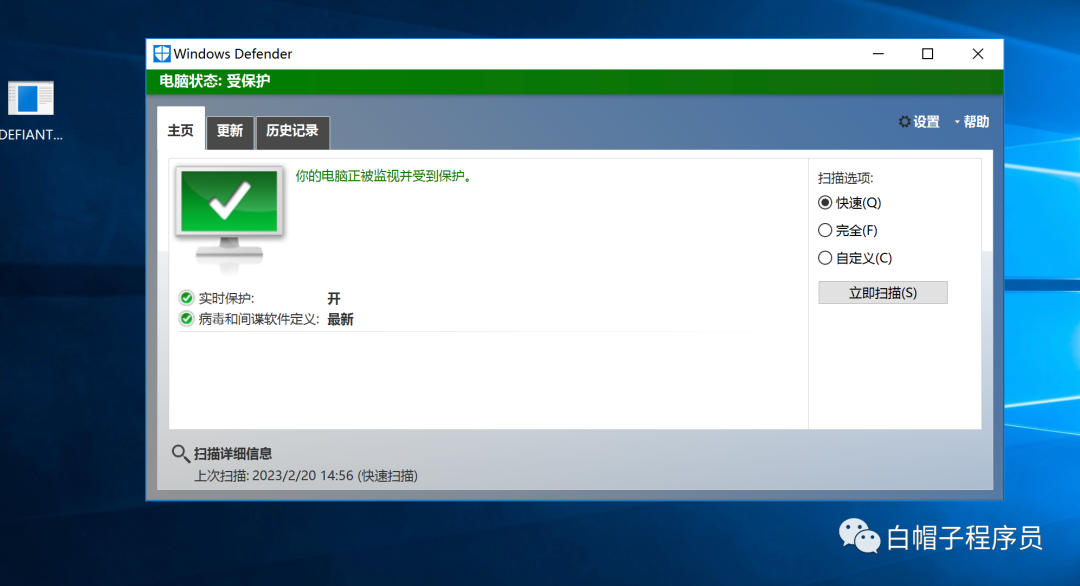Switch to the 主页 tab
1080x586 pixels.
(181, 129)
